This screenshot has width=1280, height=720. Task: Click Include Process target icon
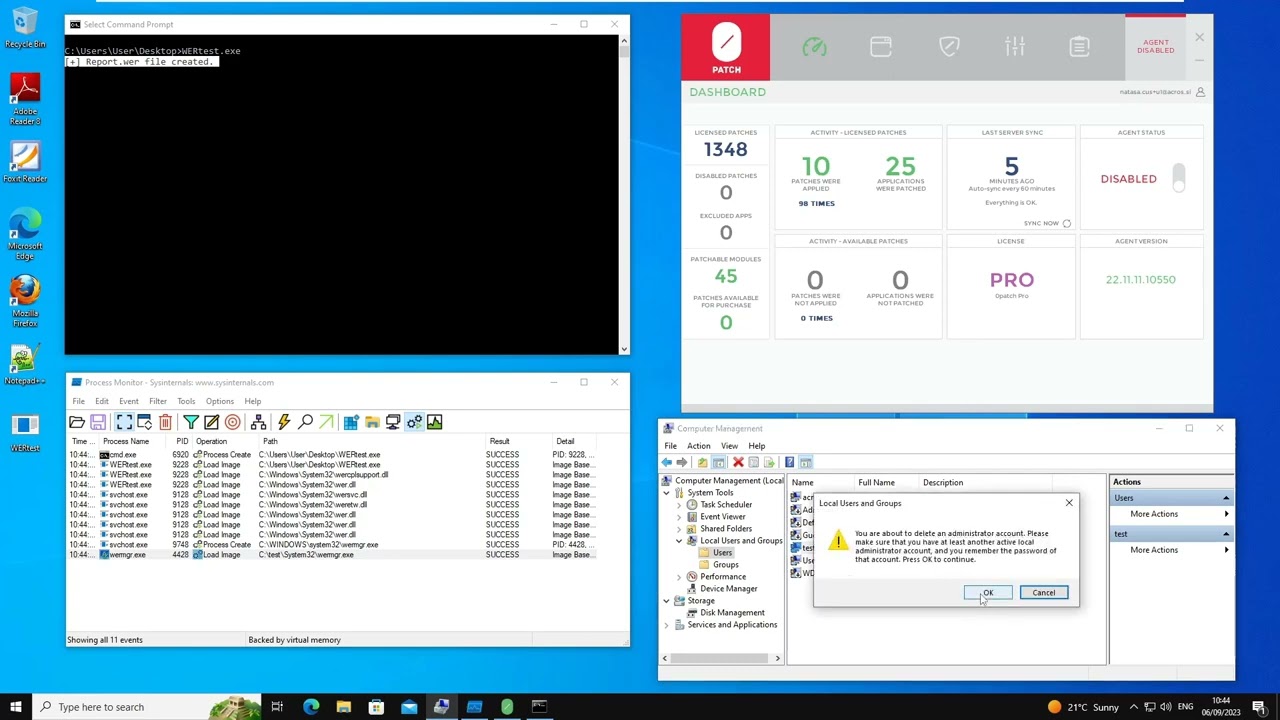point(232,422)
